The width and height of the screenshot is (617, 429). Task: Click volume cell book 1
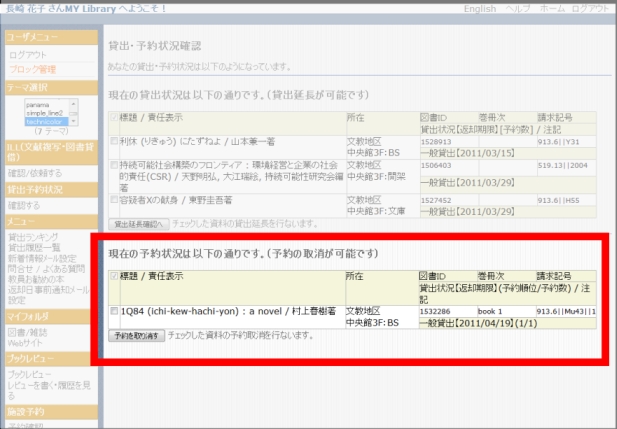tap(490, 312)
